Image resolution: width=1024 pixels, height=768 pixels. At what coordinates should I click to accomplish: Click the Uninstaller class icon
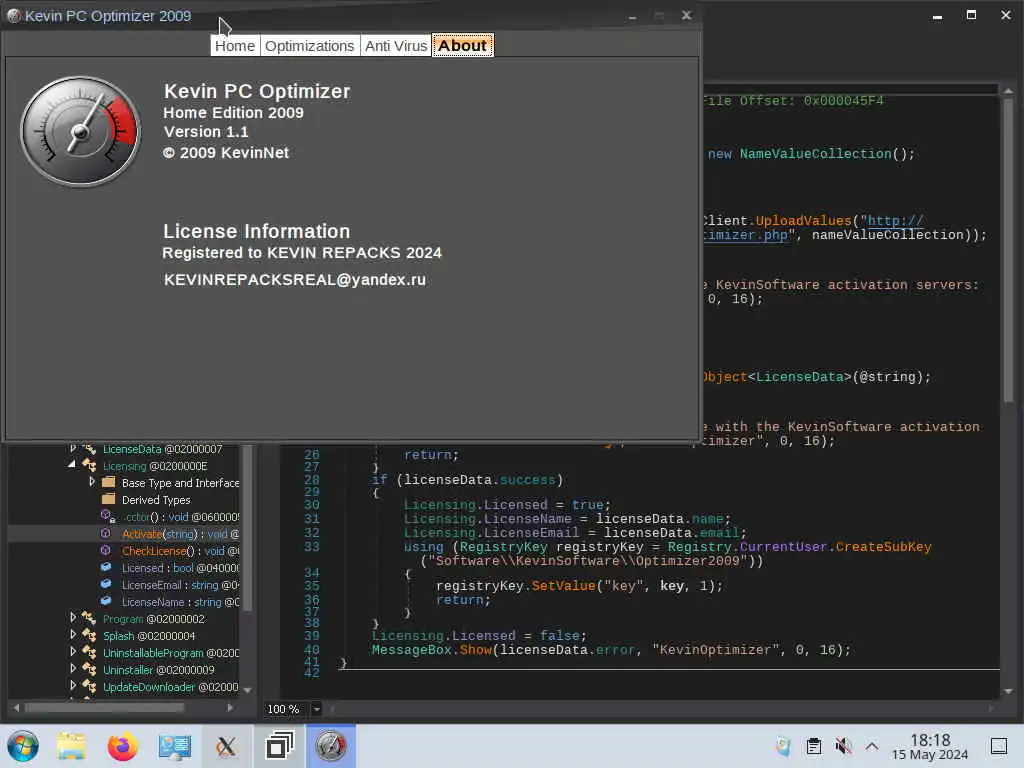(89, 669)
